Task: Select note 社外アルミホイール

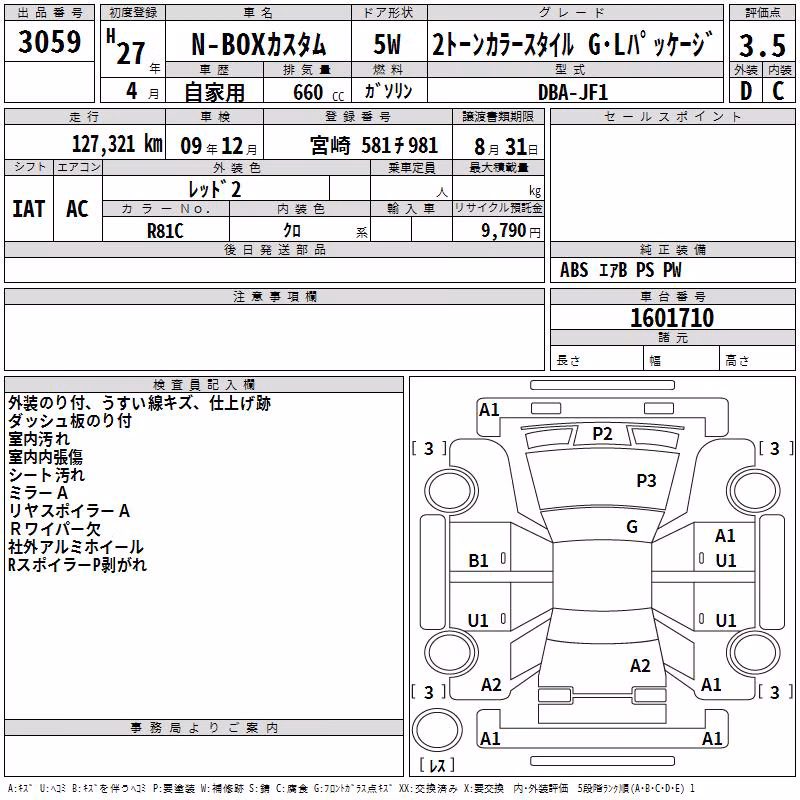Action: (x=76, y=547)
